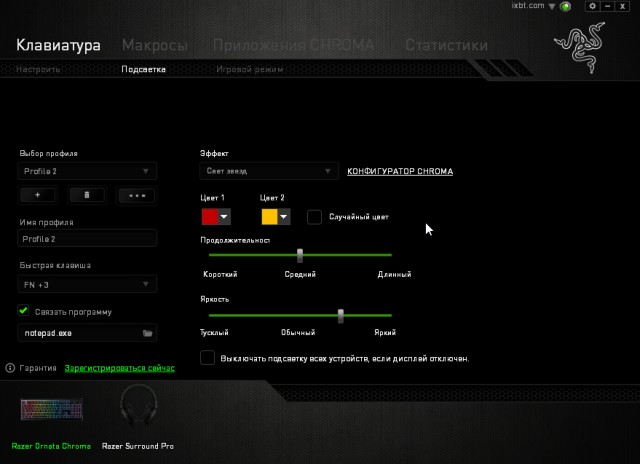640x464 pixels.
Task: Open the Эффект dropdown showing Свет звезд
Action: [269, 172]
